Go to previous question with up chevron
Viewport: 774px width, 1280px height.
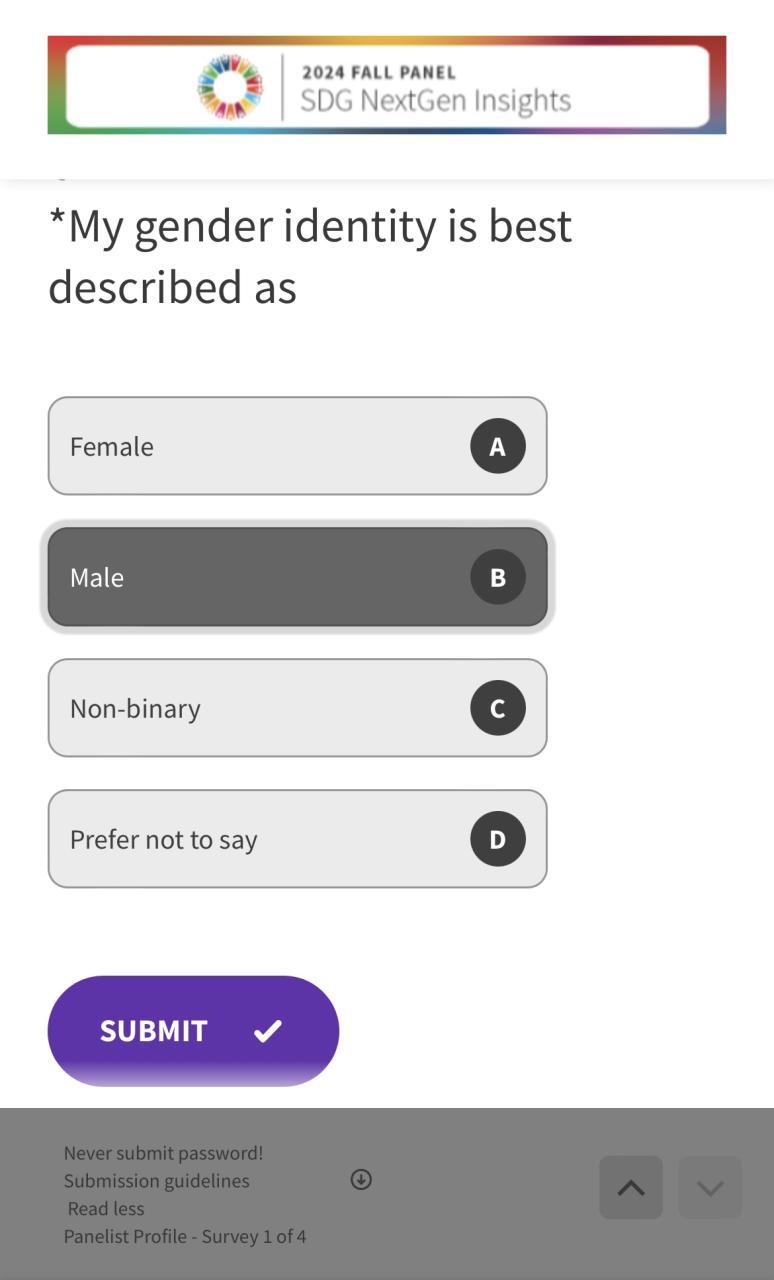tap(631, 1188)
